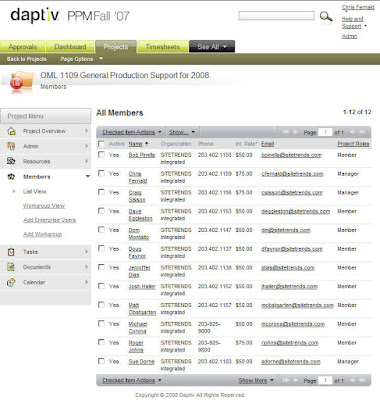Expand the Calendar submenu arrow
Screen dimensions: 380x400
tap(86, 282)
